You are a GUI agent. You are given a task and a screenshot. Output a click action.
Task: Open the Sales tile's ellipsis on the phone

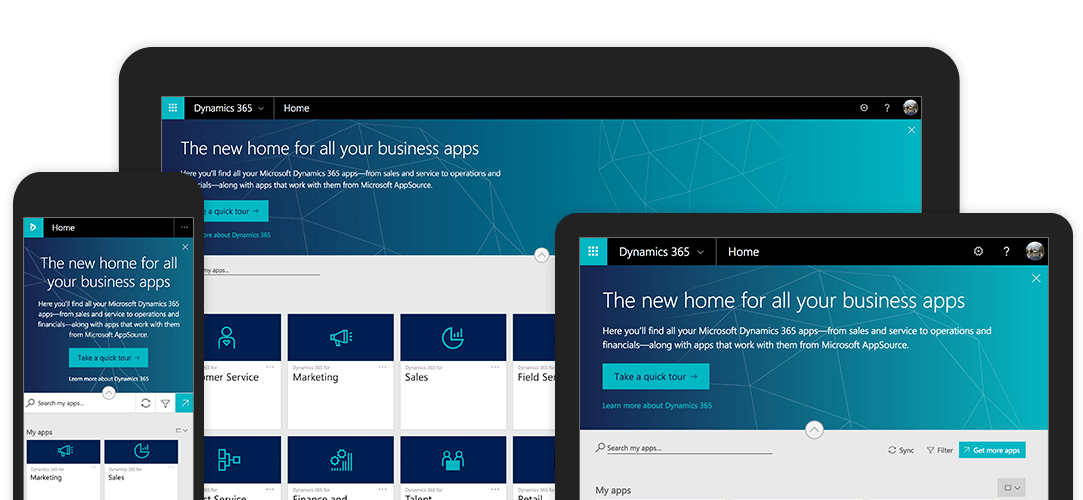[171, 468]
